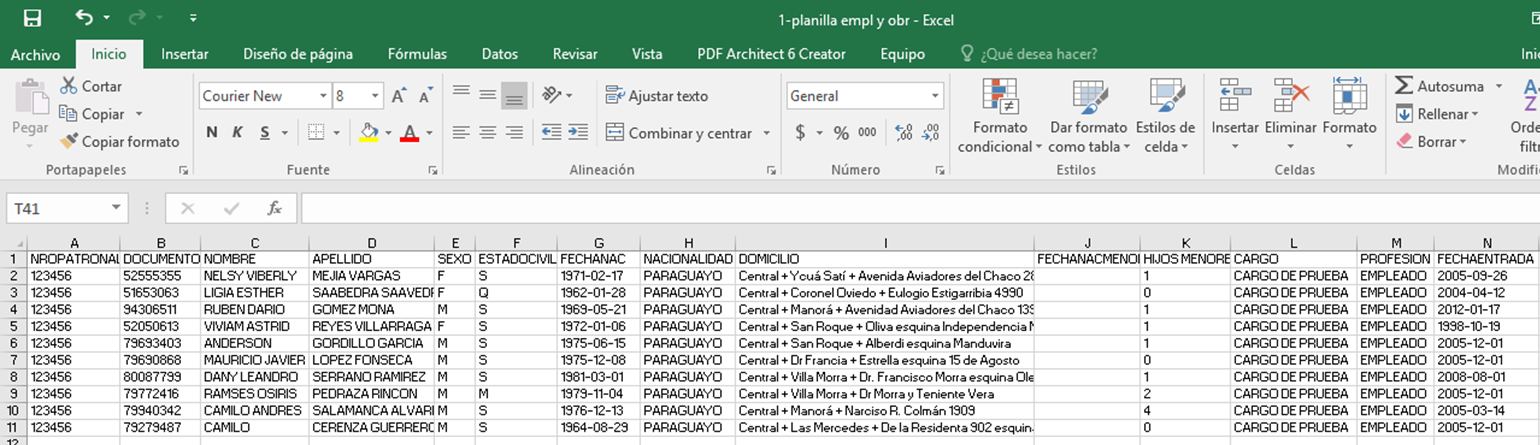The image size is (1540, 445).
Task: Click the Cortar scissors icon
Action: 68,86
